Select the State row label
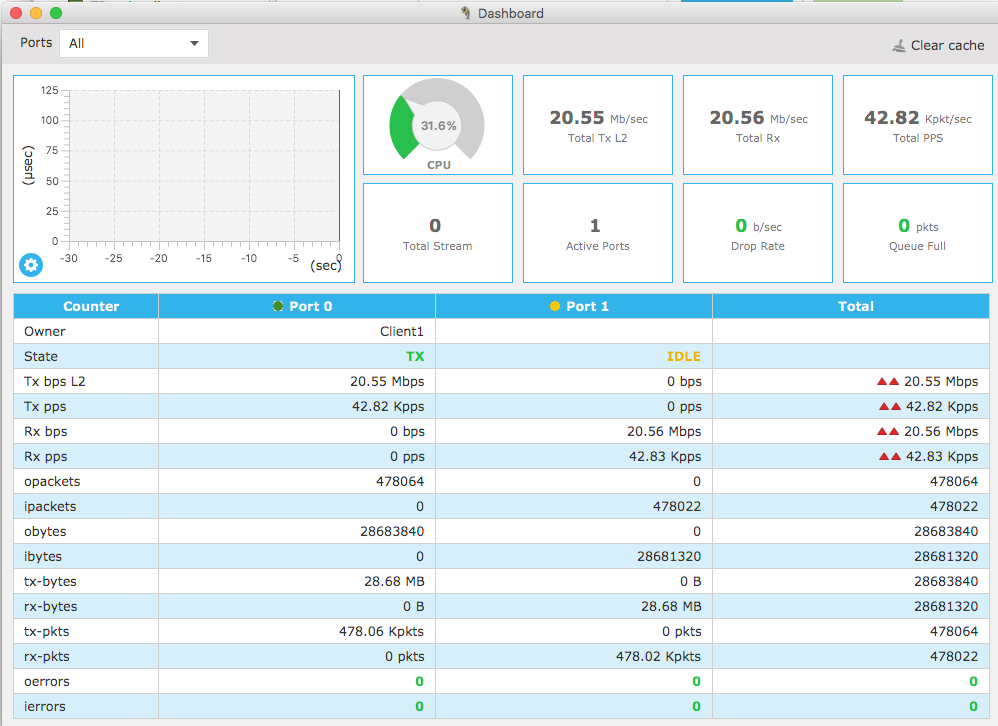 41,356
